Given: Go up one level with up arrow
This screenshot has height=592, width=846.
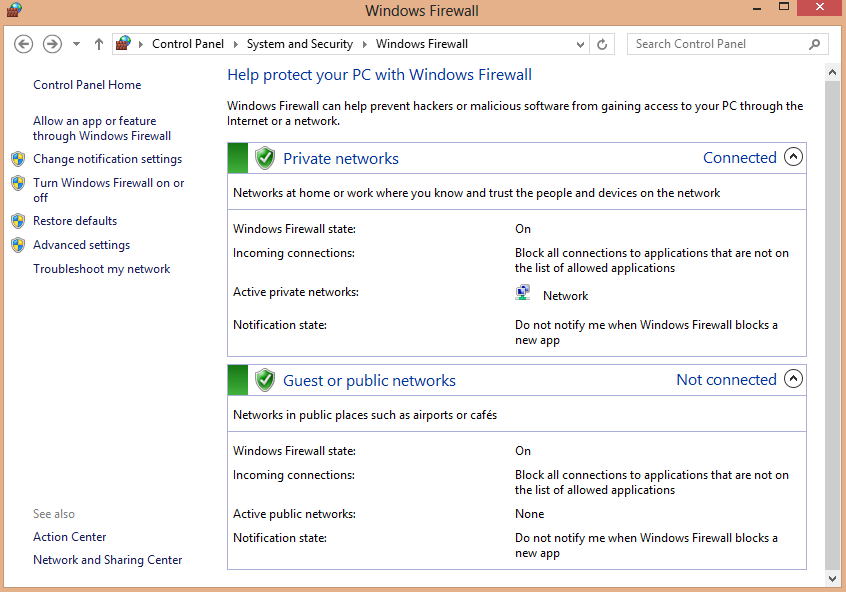Looking at the screenshot, I should tap(98, 44).
